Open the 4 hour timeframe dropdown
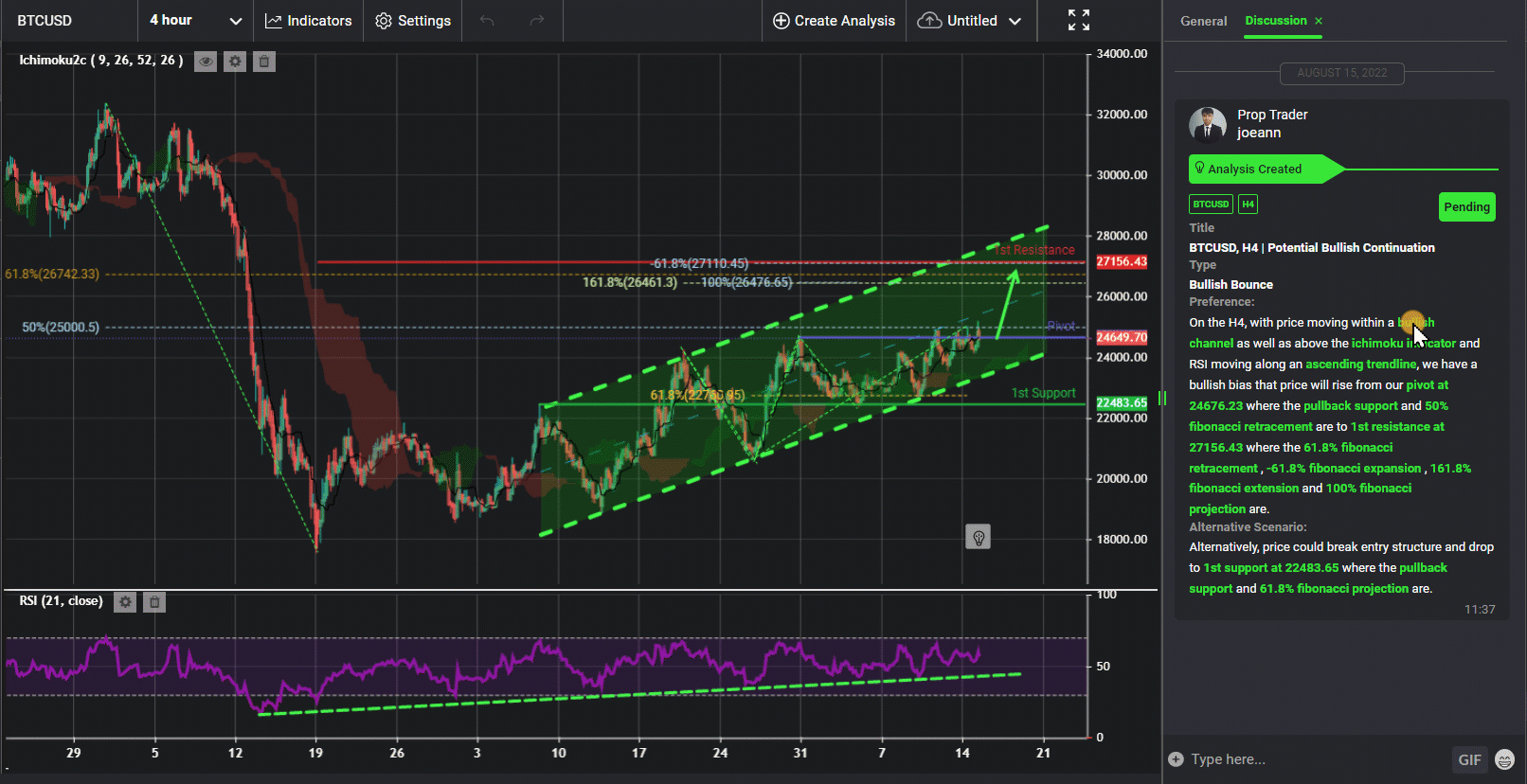The image size is (1527, 784). tap(195, 21)
